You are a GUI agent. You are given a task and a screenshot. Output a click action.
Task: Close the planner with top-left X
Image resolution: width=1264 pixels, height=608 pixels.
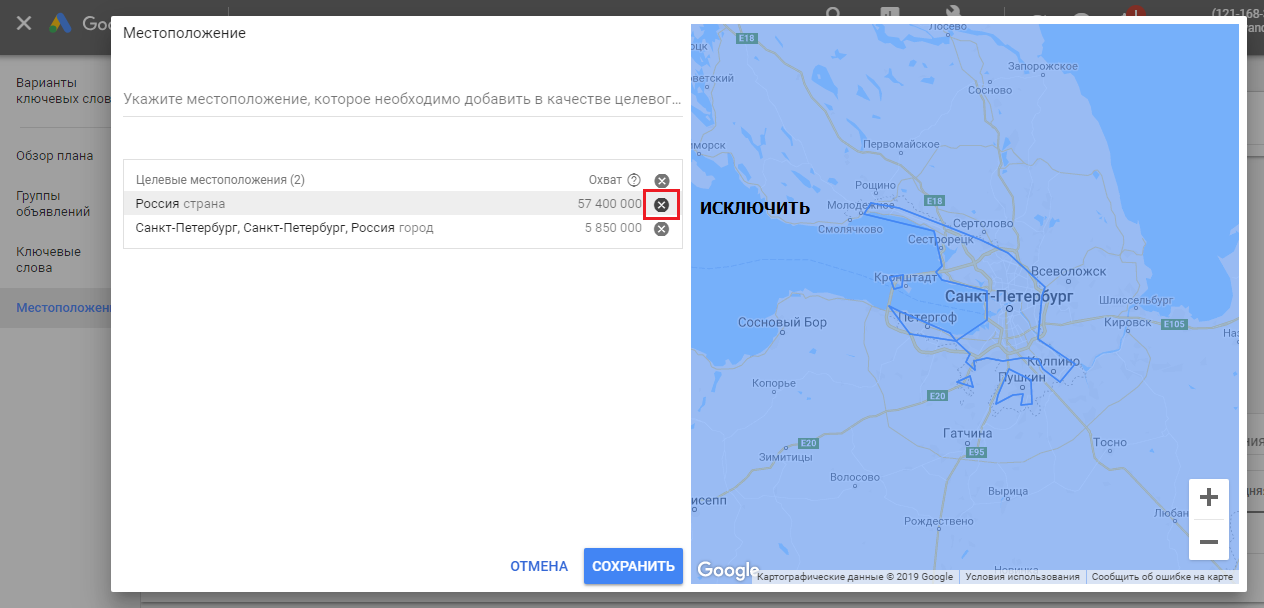coord(24,23)
